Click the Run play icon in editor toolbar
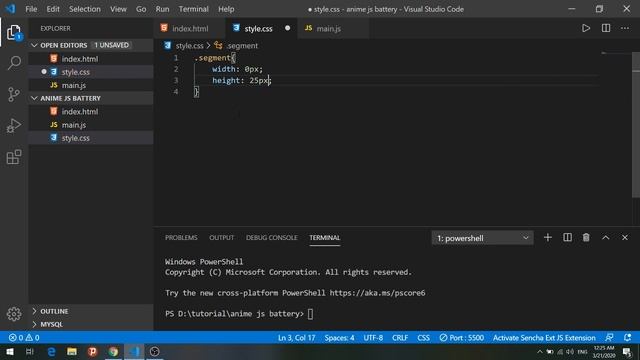The width and height of the screenshot is (640, 360). [x=586, y=28]
